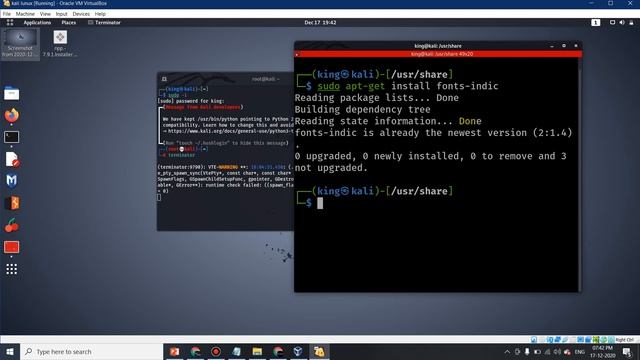Open the volume icon in Kali panel
This screenshot has width=640, height=360.
622,22
